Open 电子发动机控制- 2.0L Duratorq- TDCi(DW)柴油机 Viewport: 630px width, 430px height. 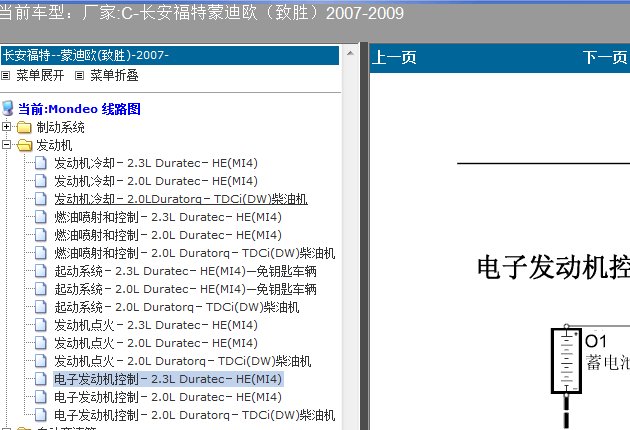pyautogui.click(x=194, y=415)
